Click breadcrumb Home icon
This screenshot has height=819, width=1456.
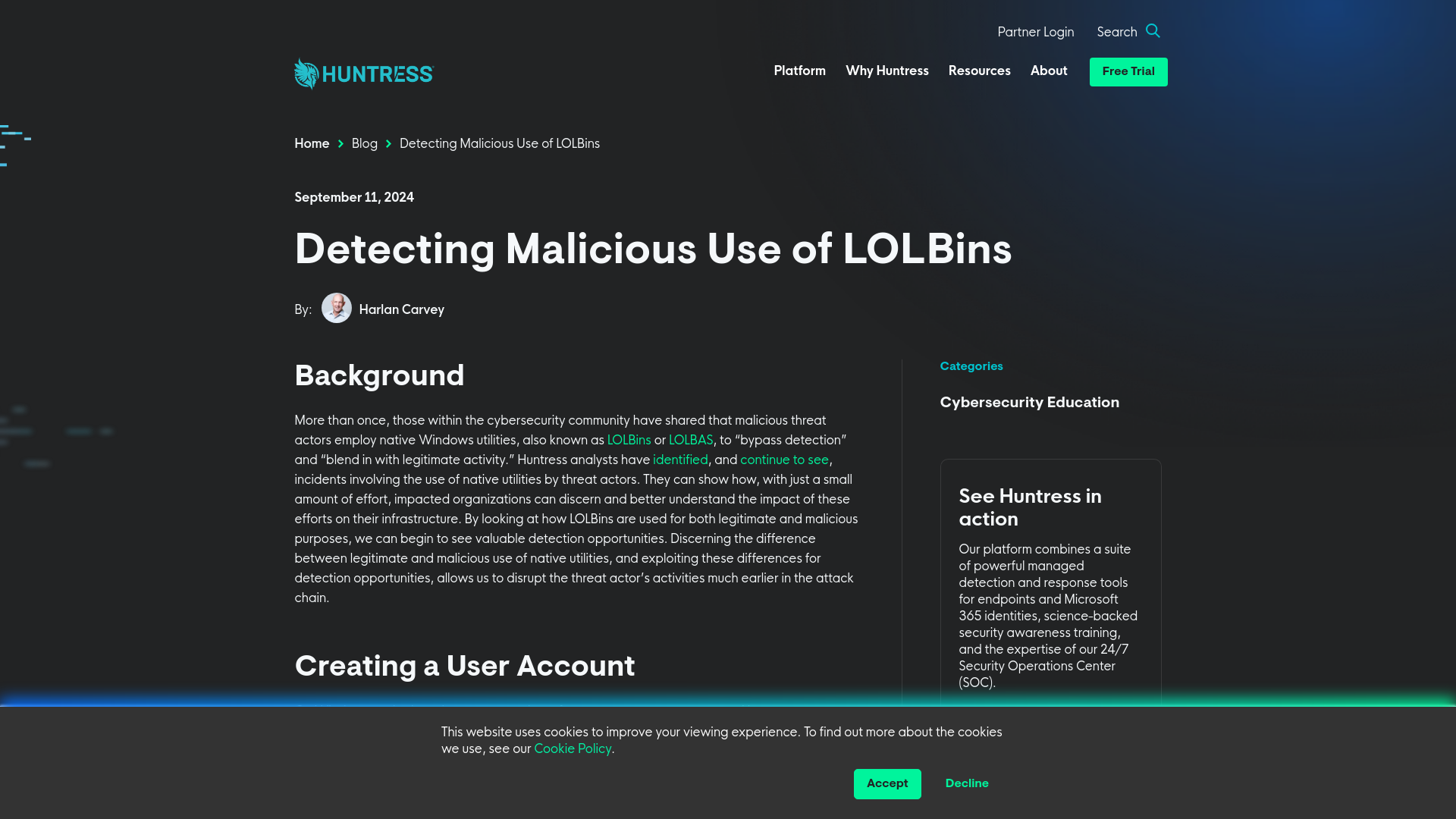point(312,144)
